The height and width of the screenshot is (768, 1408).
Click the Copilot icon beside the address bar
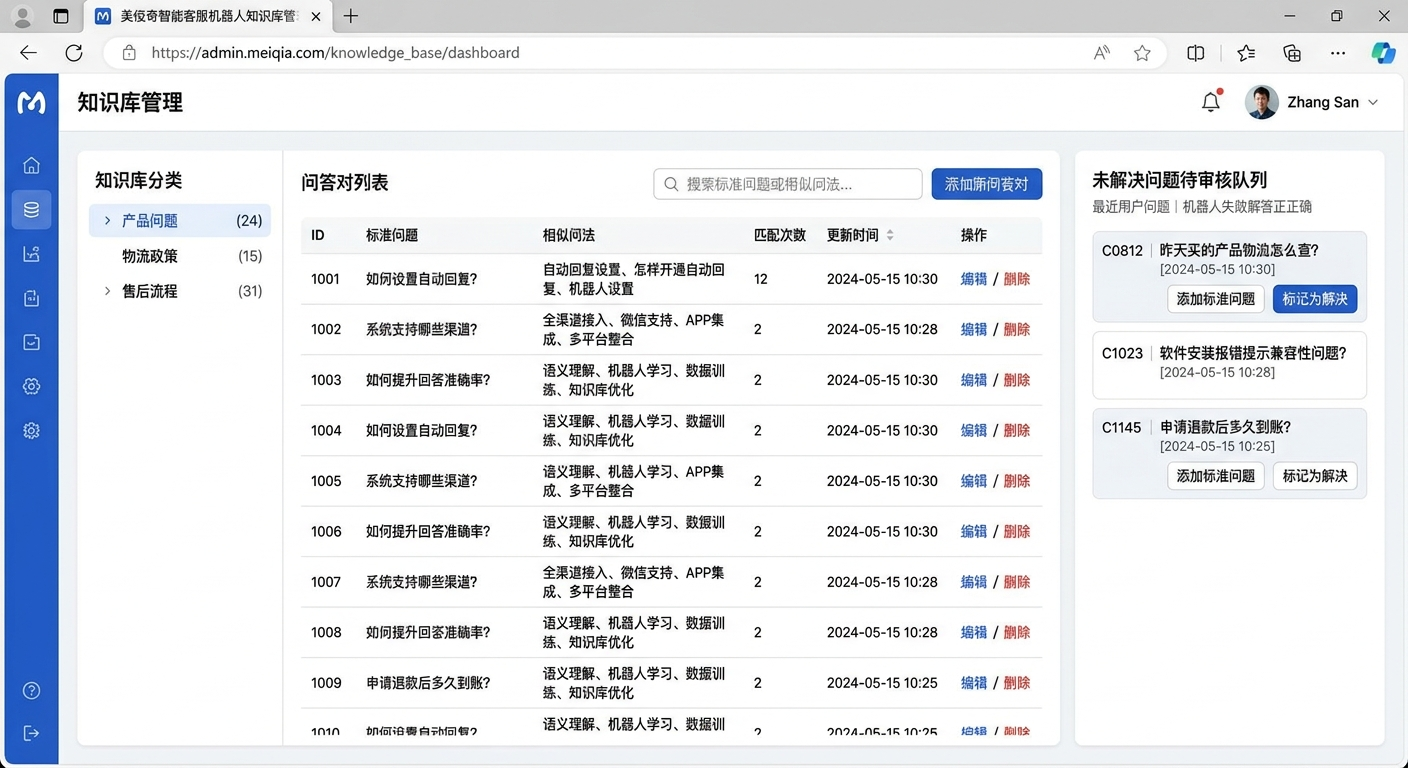[x=1383, y=52]
